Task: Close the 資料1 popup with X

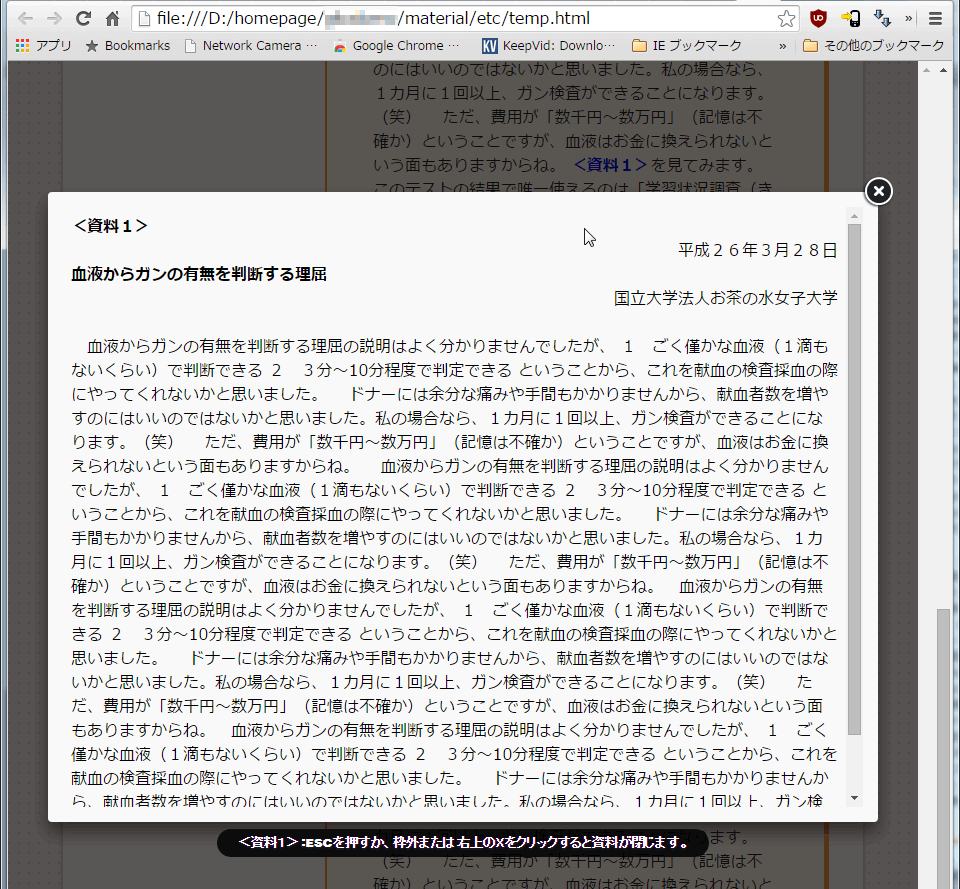Action: pyautogui.click(x=879, y=191)
